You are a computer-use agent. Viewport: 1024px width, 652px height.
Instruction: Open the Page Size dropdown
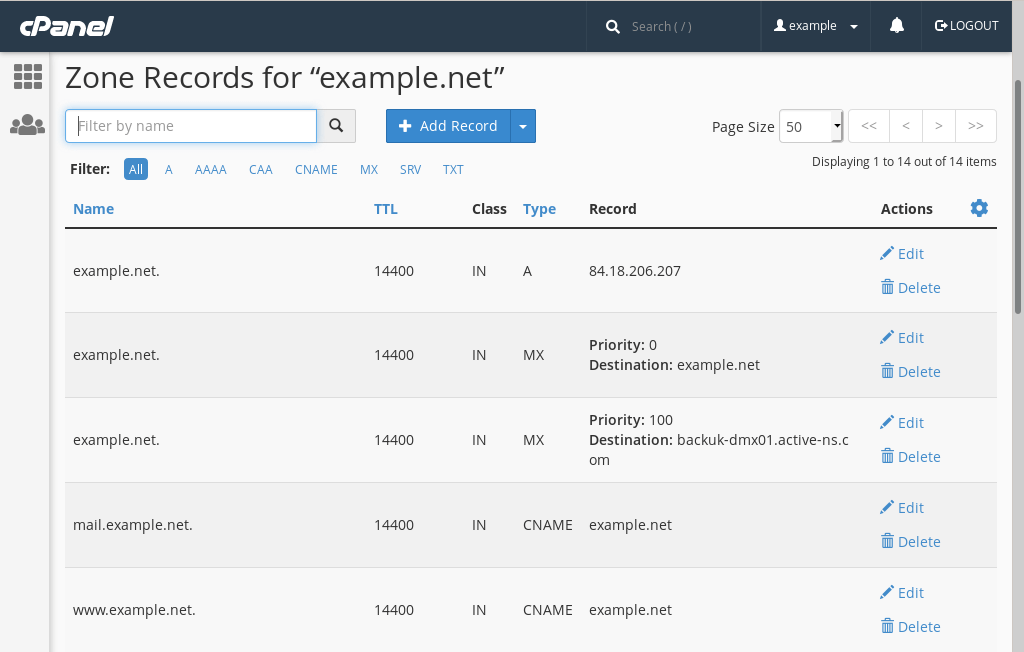tap(811, 126)
